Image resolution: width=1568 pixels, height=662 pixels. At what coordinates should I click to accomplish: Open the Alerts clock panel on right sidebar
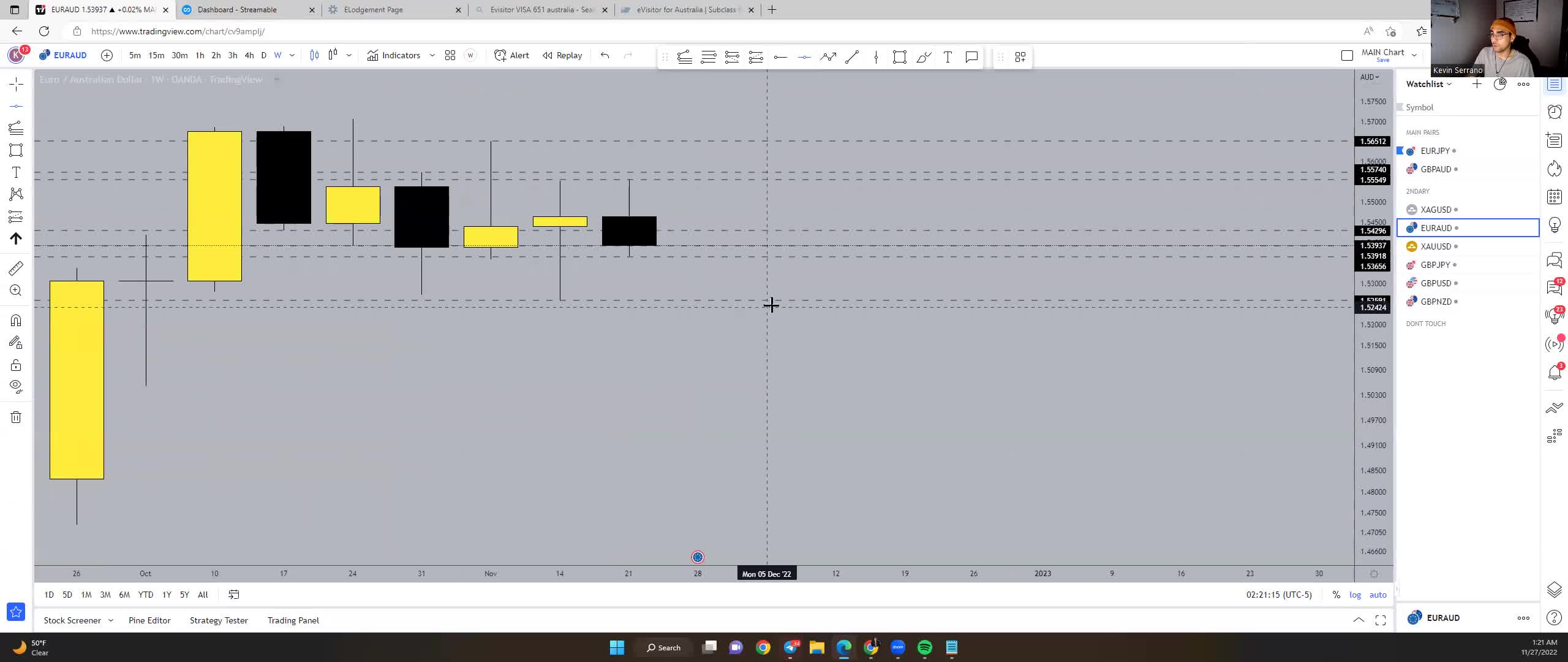[x=1555, y=112]
